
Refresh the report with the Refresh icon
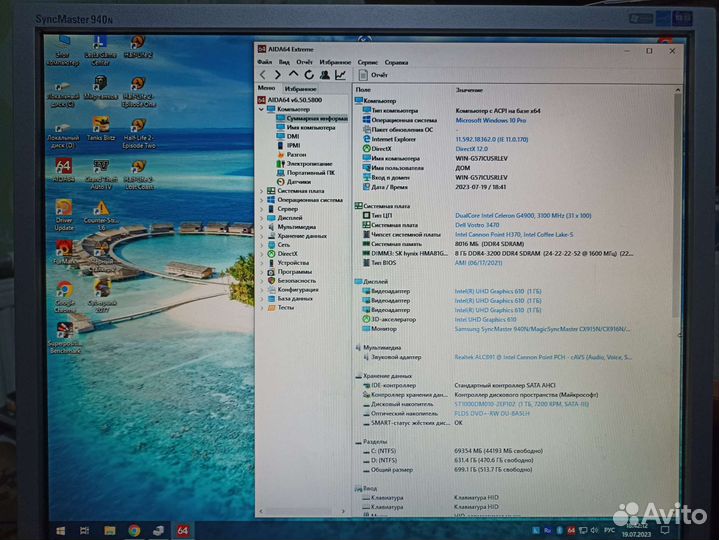pyautogui.click(x=309, y=75)
